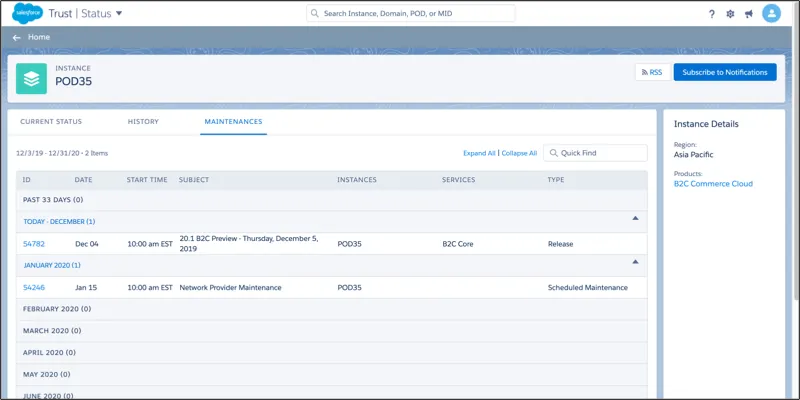Click the Release type cell
This screenshot has width=800, height=400.
tap(560, 244)
